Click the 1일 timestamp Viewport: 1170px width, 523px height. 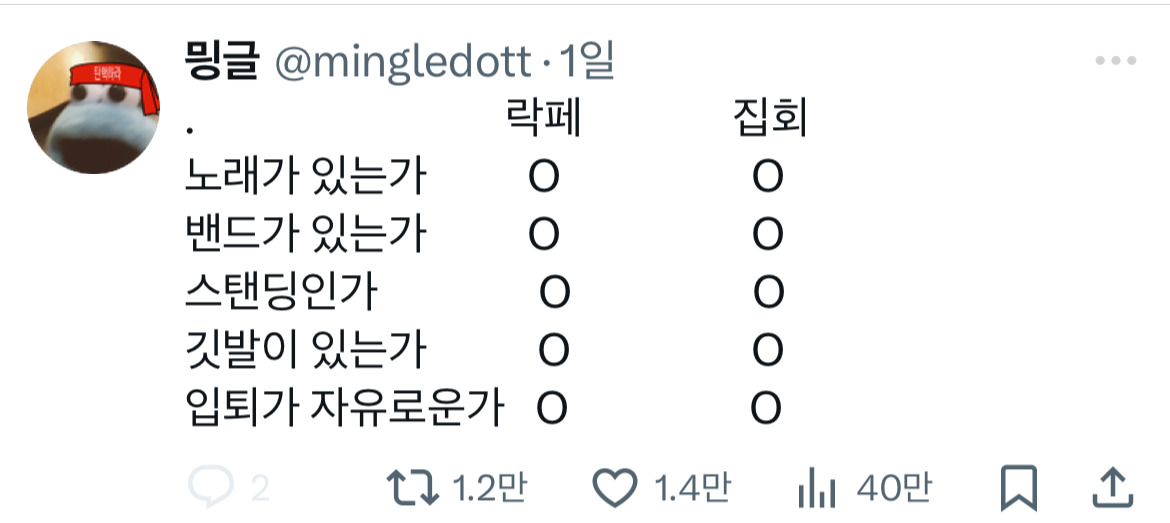[x=587, y=63]
